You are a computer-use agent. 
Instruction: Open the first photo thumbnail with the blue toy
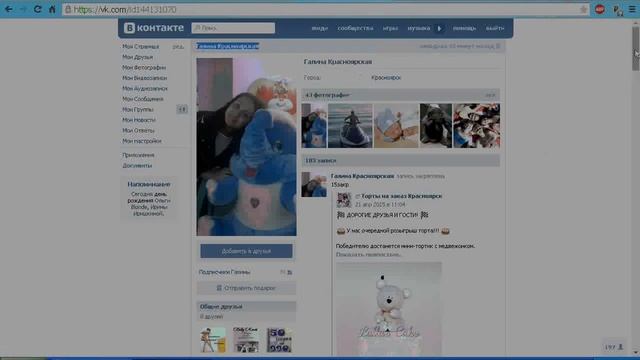point(314,126)
